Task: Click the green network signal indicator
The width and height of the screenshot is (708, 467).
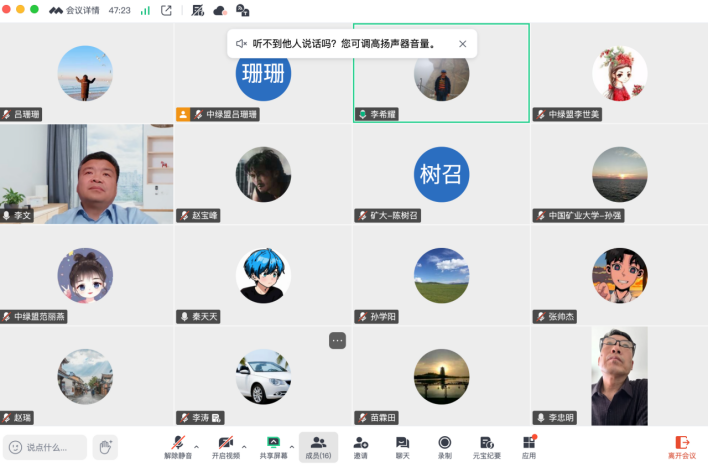Action: (145, 10)
